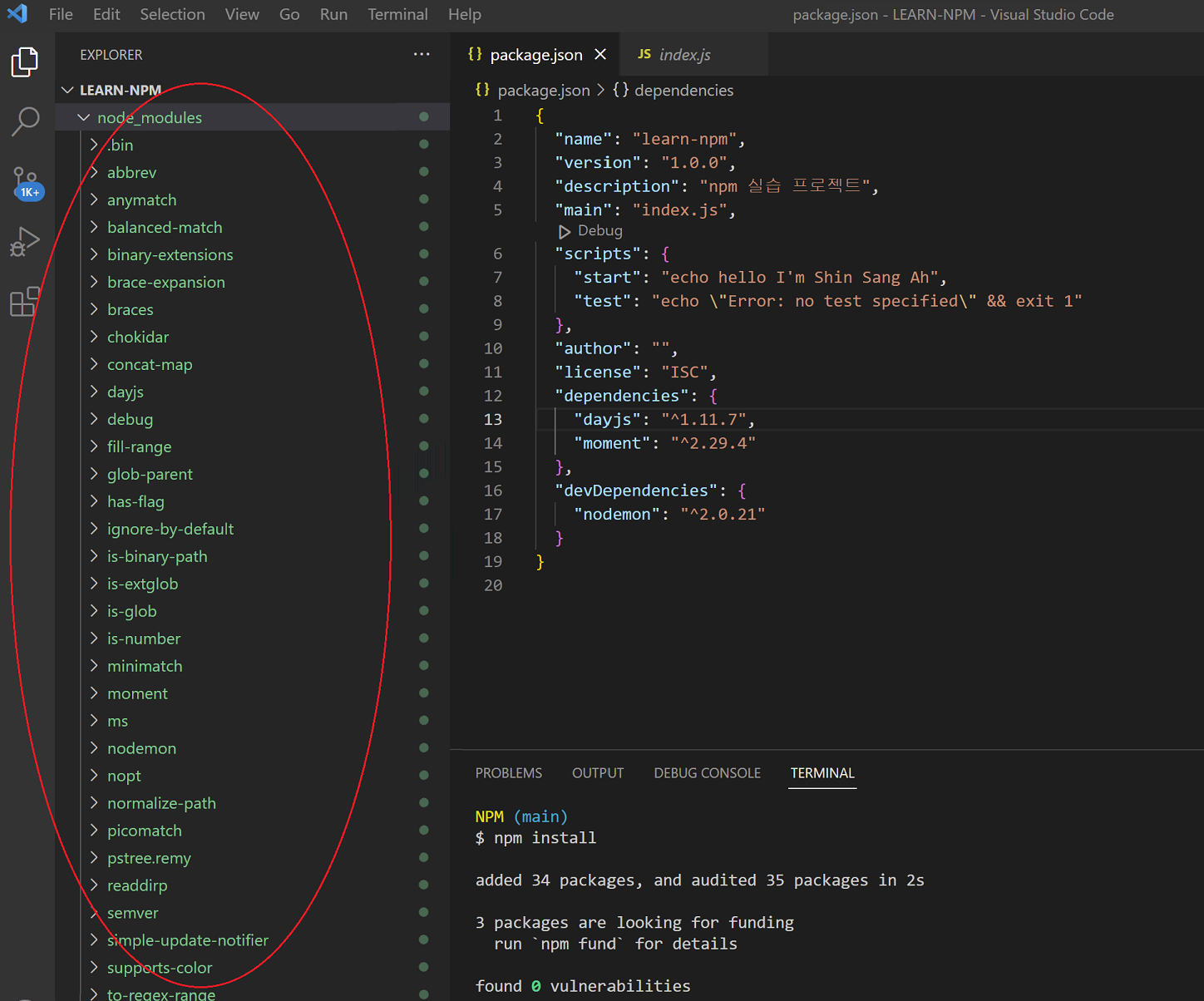Click JS icon on index.js tab
1204x1001 pixels.
click(644, 54)
